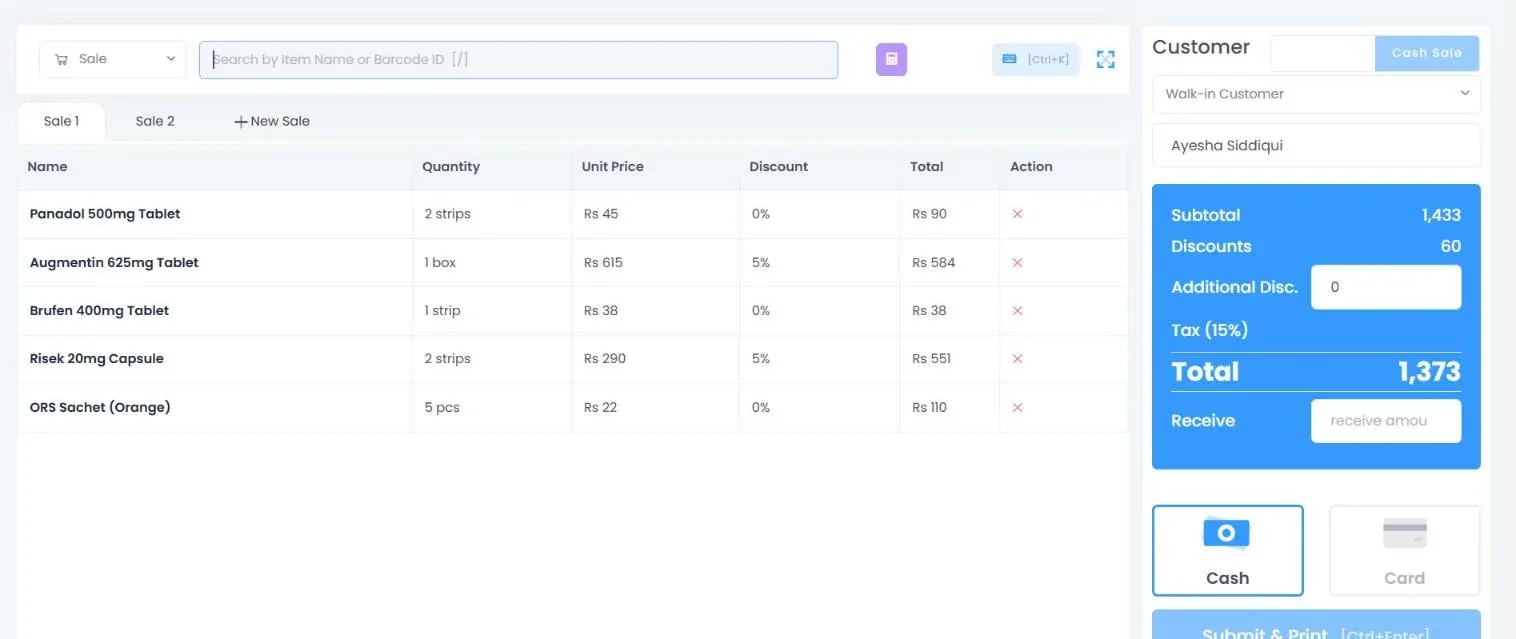Click quantity '5 pcs' for ORS Sachet

[x=442, y=408]
